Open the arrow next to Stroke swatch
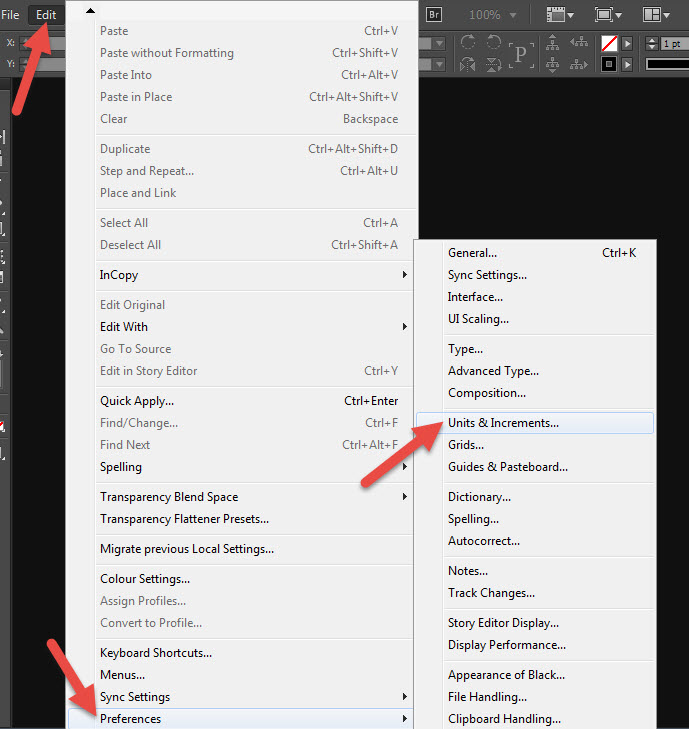This screenshot has width=689, height=729. click(627, 64)
